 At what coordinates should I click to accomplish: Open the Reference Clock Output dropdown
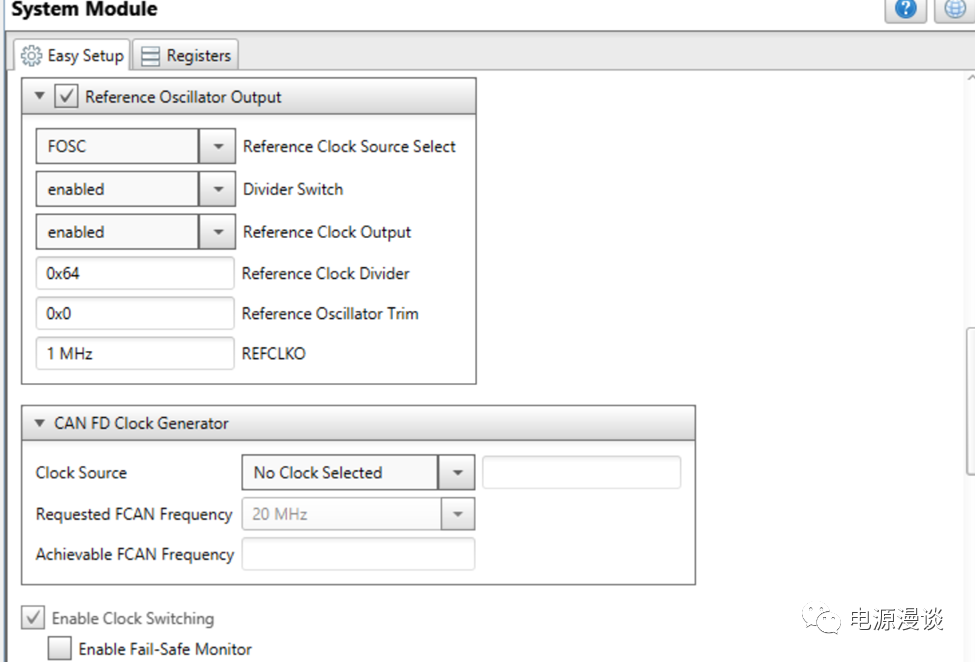217,233
